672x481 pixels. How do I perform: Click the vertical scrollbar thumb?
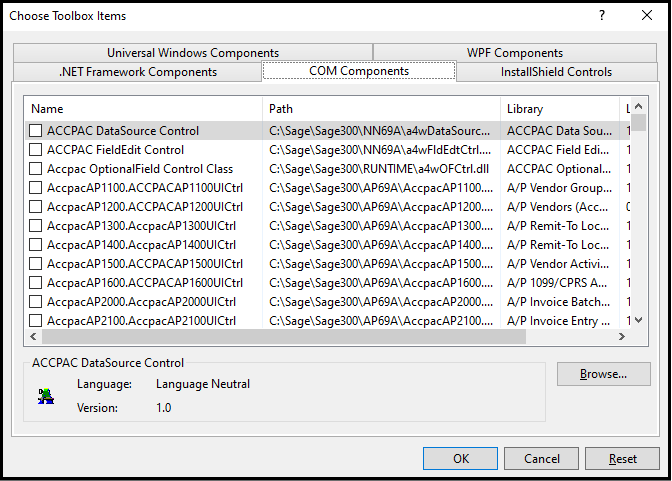639,122
